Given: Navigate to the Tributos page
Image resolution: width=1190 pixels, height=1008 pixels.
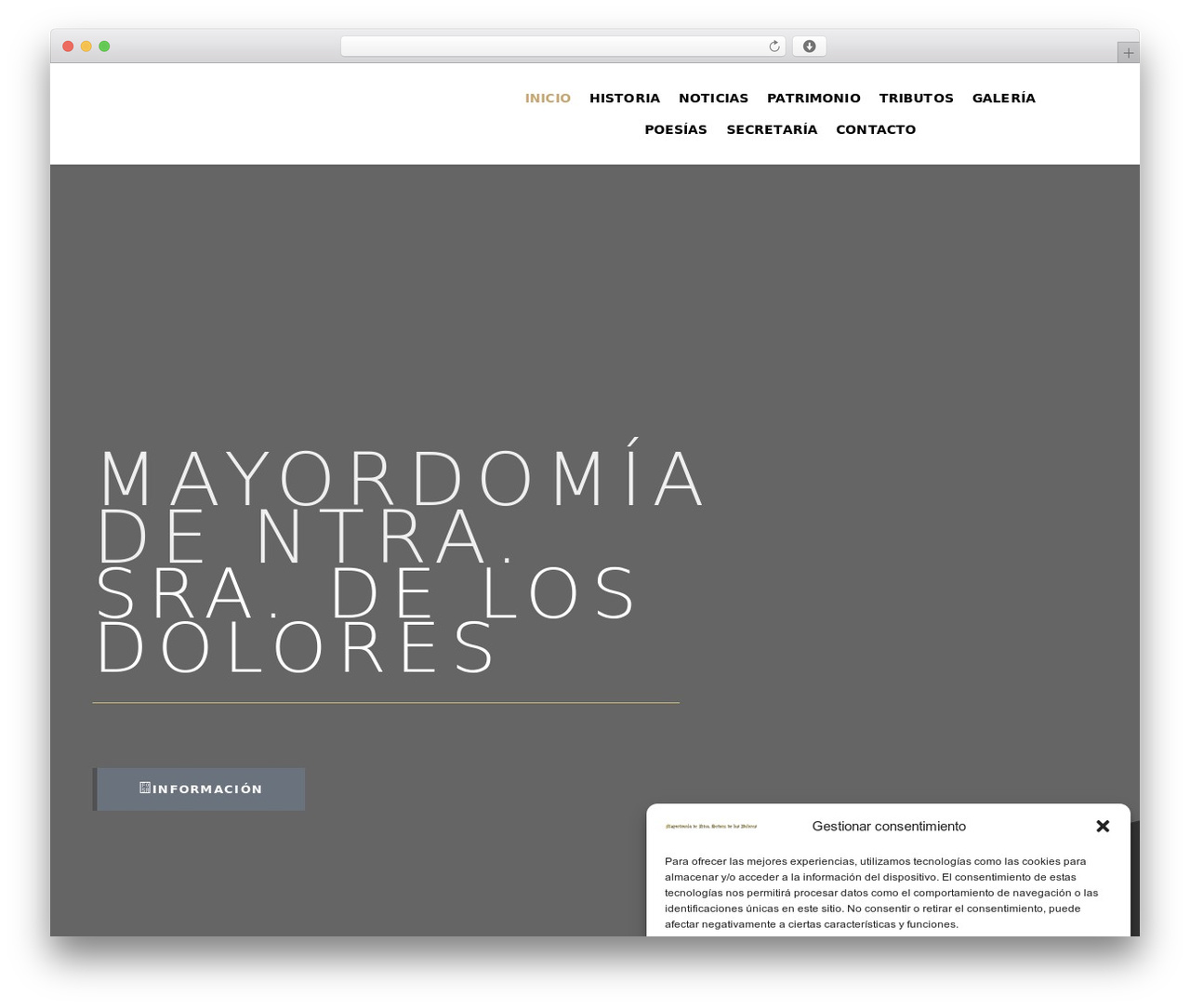Looking at the screenshot, I should pyautogui.click(x=917, y=98).
